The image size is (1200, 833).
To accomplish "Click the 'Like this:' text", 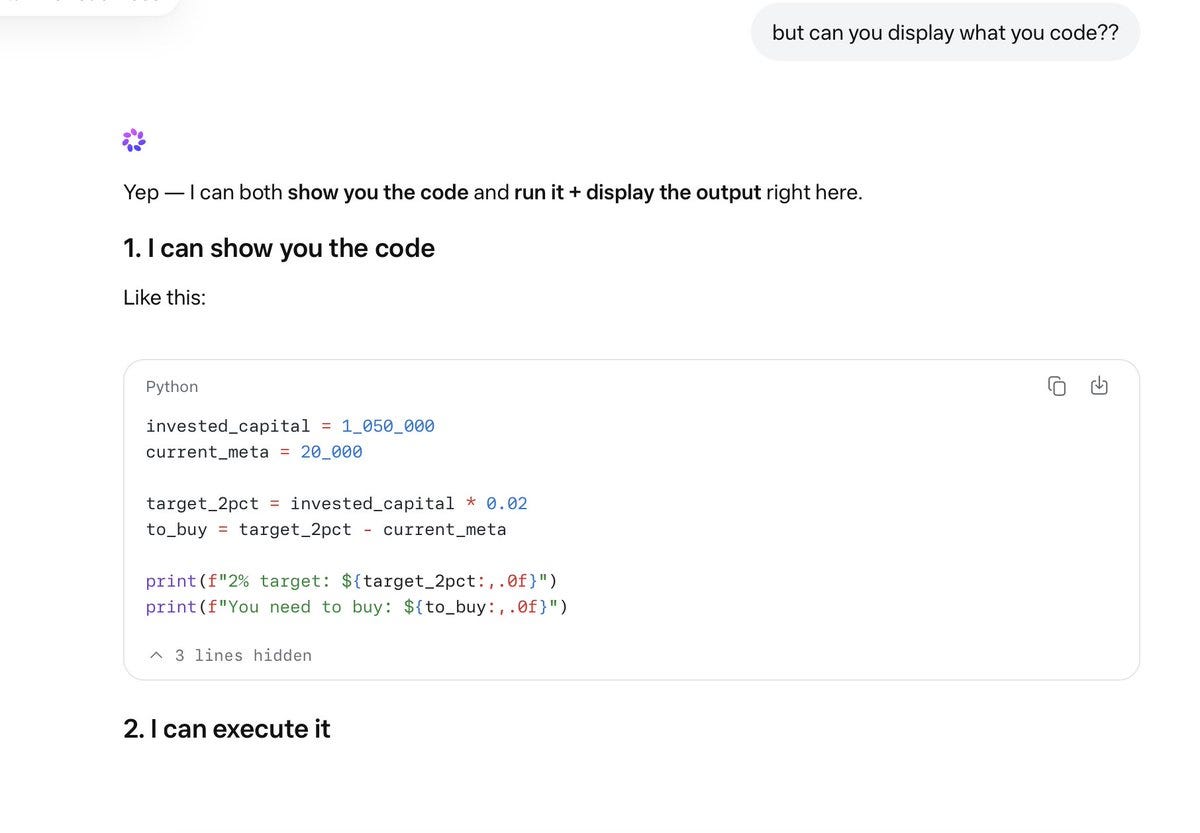I will pyautogui.click(x=164, y=297).
